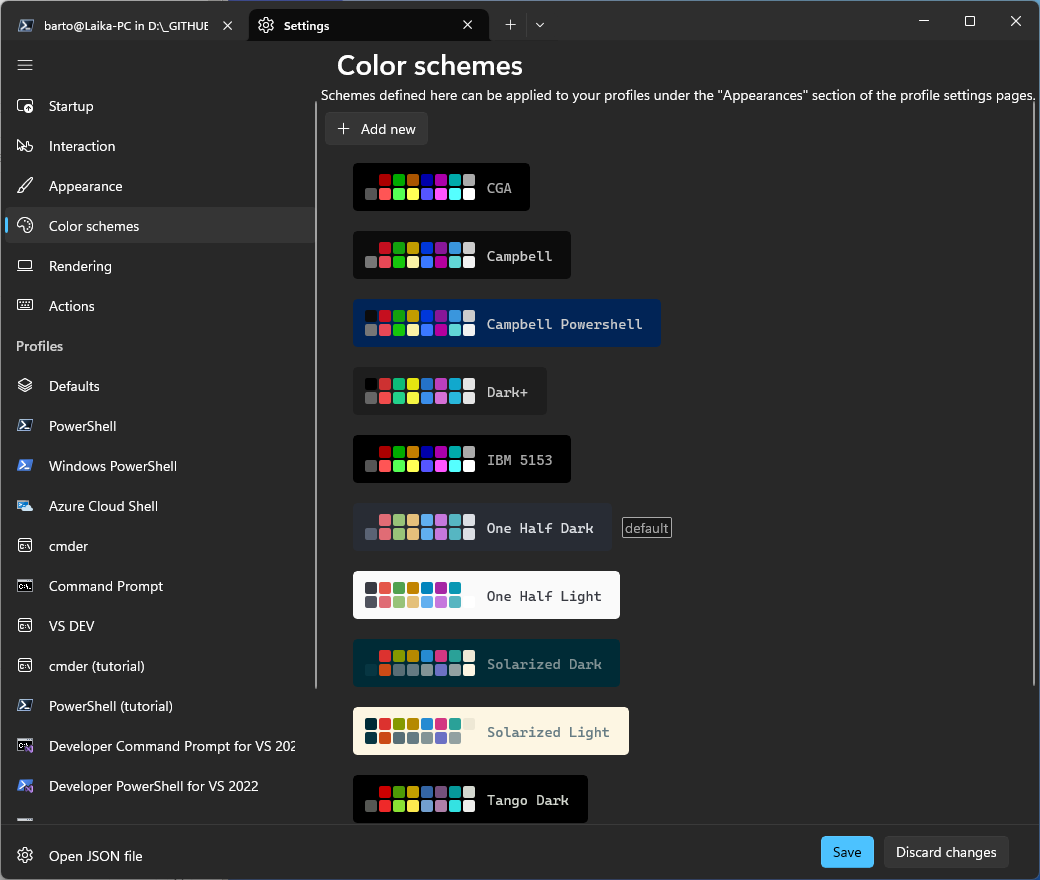
Task: Select the Solarized Light color scheme
Action: coord(490,732)
